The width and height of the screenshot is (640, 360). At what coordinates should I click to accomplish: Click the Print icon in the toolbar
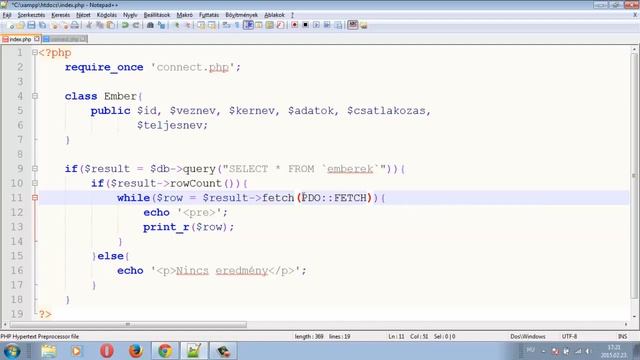(x=75, y=25)
